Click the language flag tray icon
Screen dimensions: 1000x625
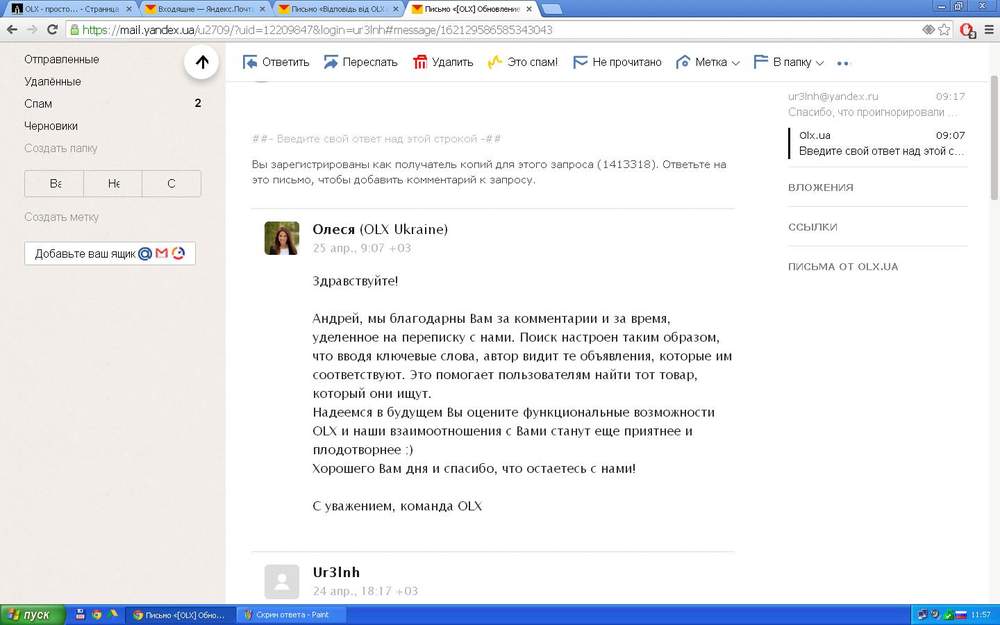(960, 615)
